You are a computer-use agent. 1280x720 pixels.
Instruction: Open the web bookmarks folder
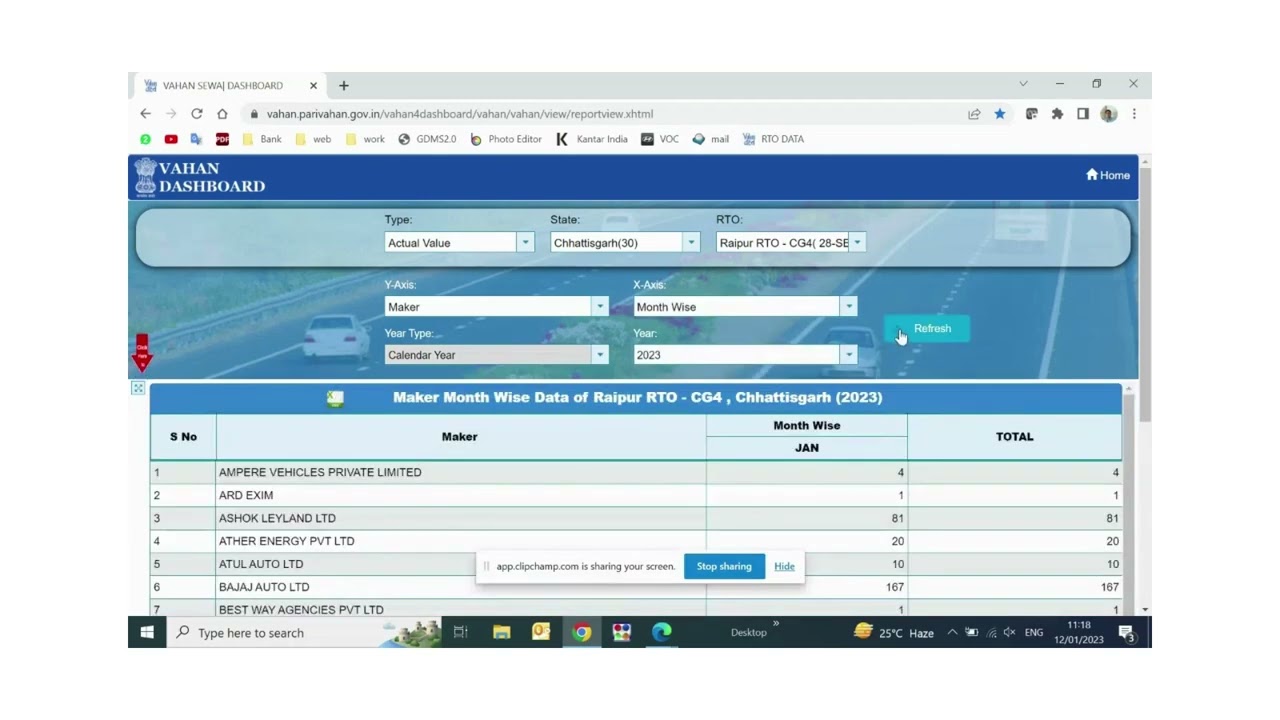point(313,139)
